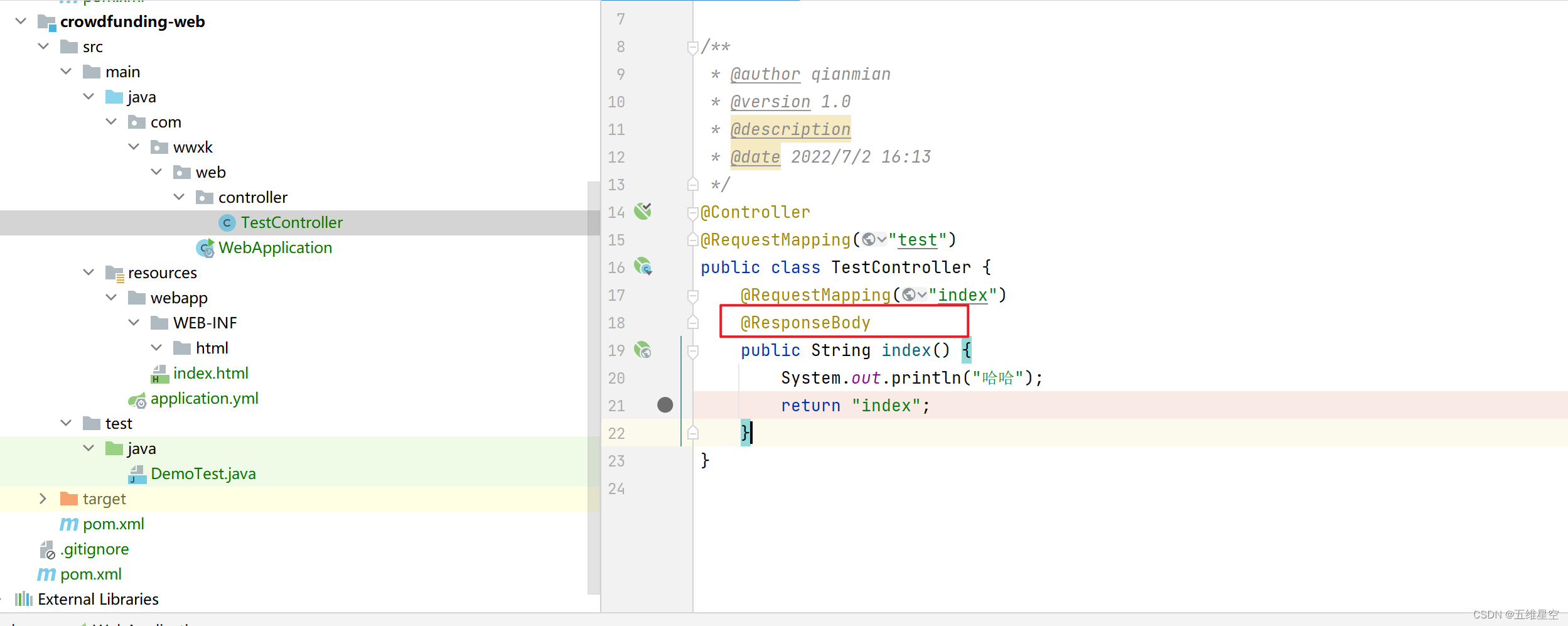Viewport: 1568px width, 626px height.
Task: Click the DemoTest.java file icon
Action: pos(137,474)
